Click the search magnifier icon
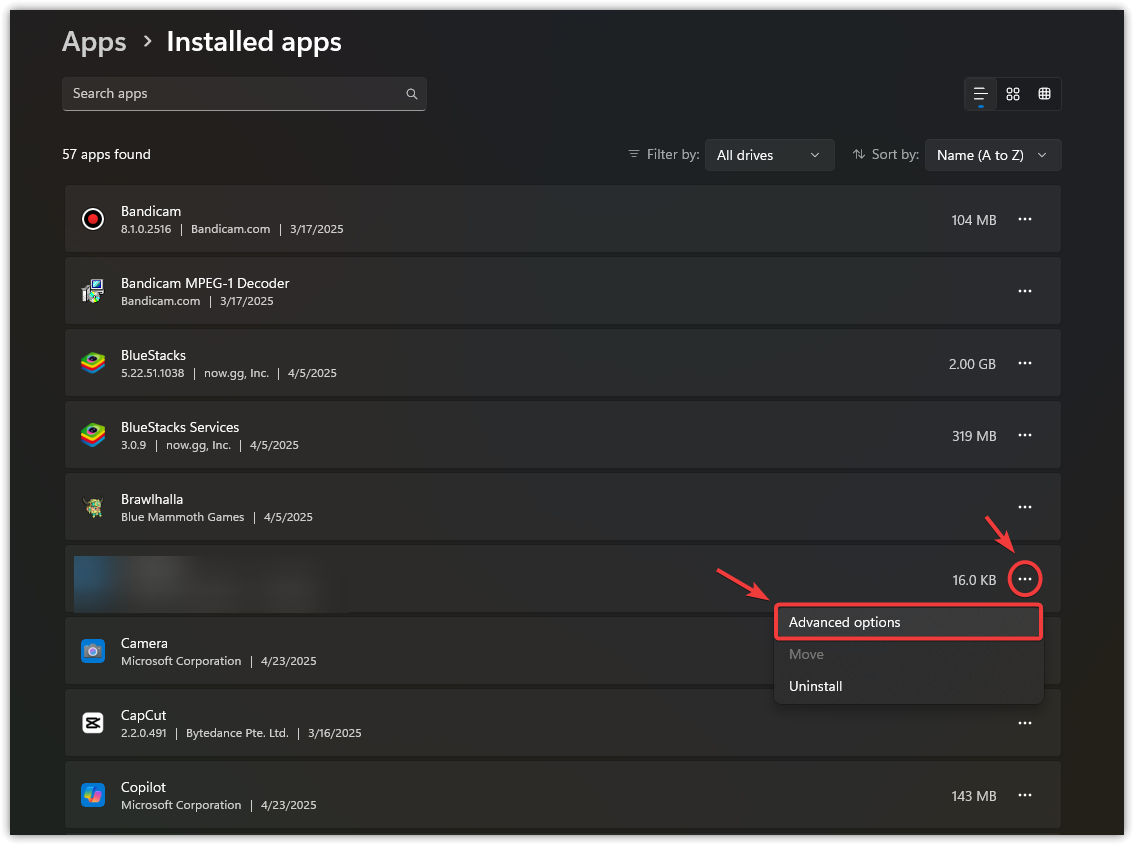The image size is (1134, 845). 412,94
